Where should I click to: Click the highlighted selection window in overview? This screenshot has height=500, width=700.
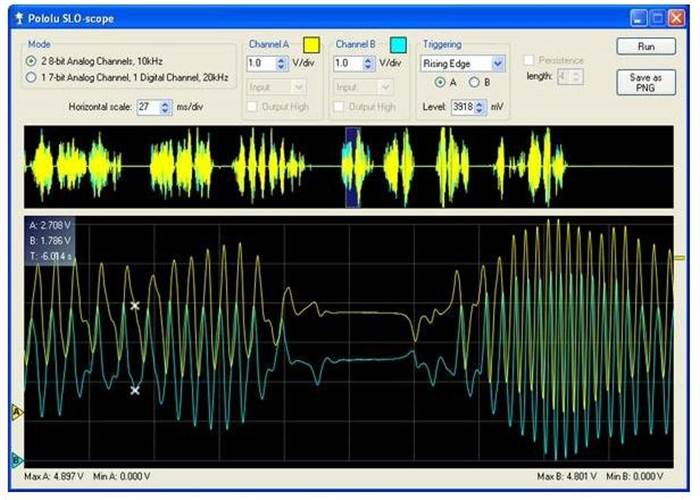[x=350, y=167]
